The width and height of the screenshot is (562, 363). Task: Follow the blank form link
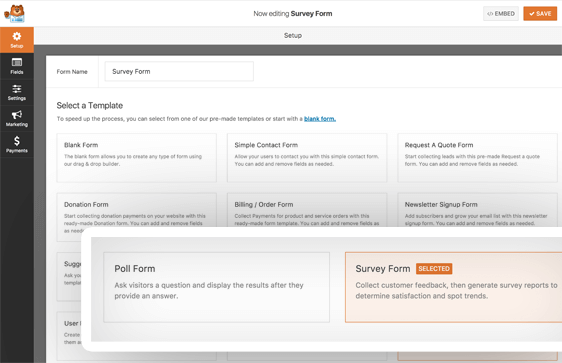pos(320,119)
